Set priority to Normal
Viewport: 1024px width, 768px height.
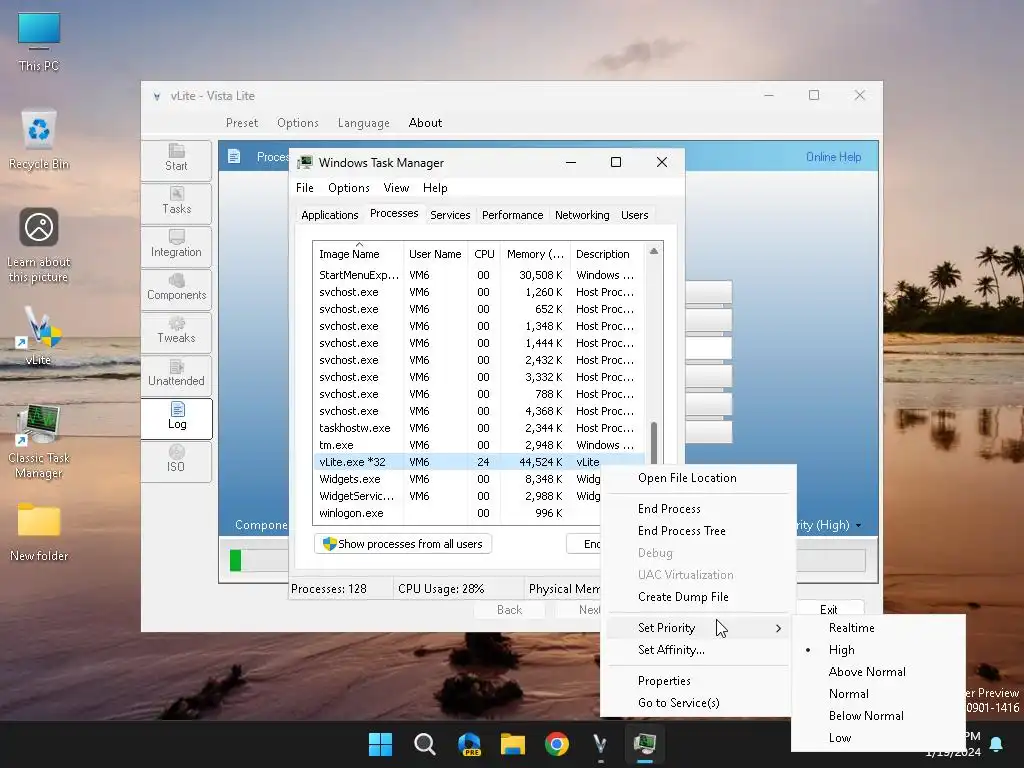pyautogui.click(x=848, y=694)
